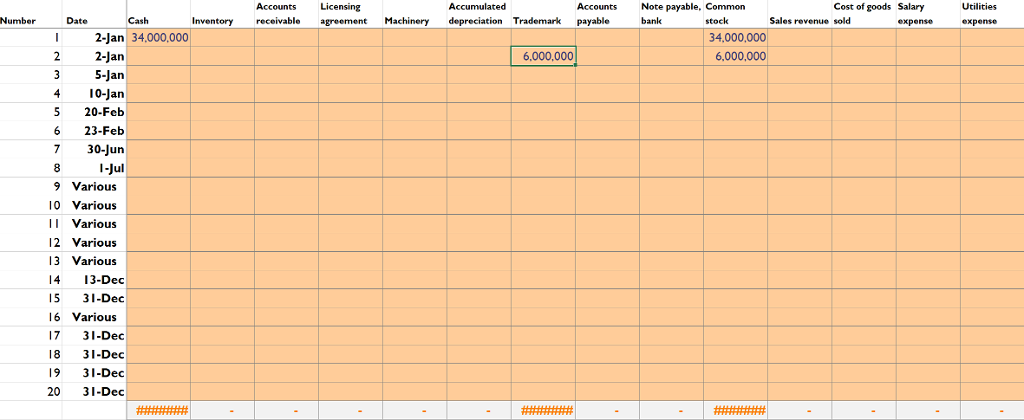Click the Number column header
Viewport: 1024px width, 420px height.
pos(31,14)
